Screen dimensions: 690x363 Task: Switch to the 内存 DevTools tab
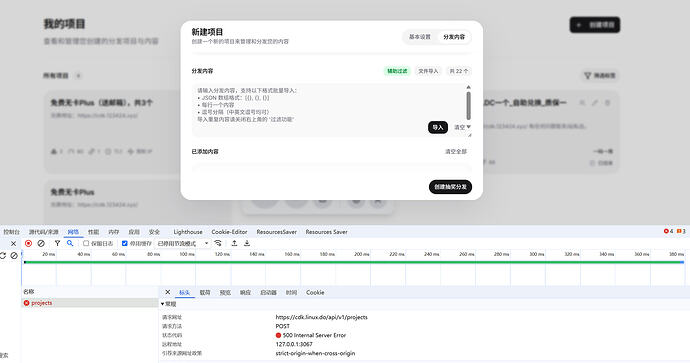(114, 232)
